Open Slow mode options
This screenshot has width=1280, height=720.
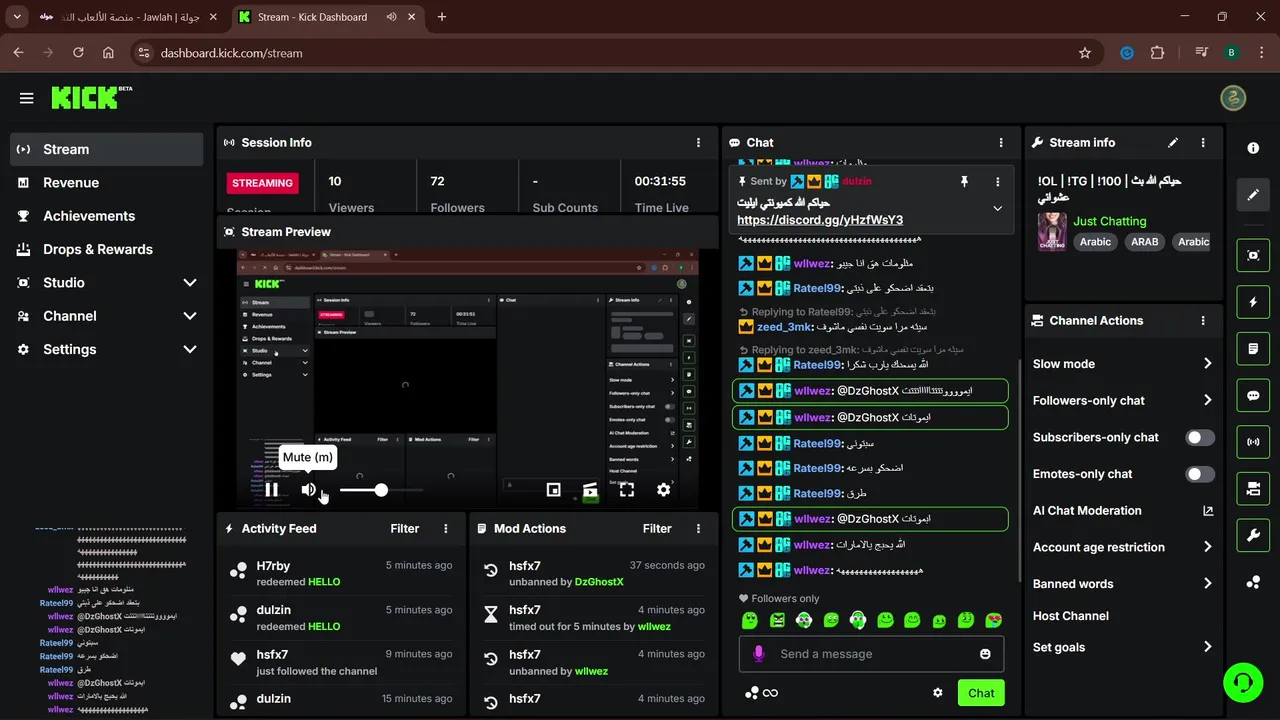1123,364
